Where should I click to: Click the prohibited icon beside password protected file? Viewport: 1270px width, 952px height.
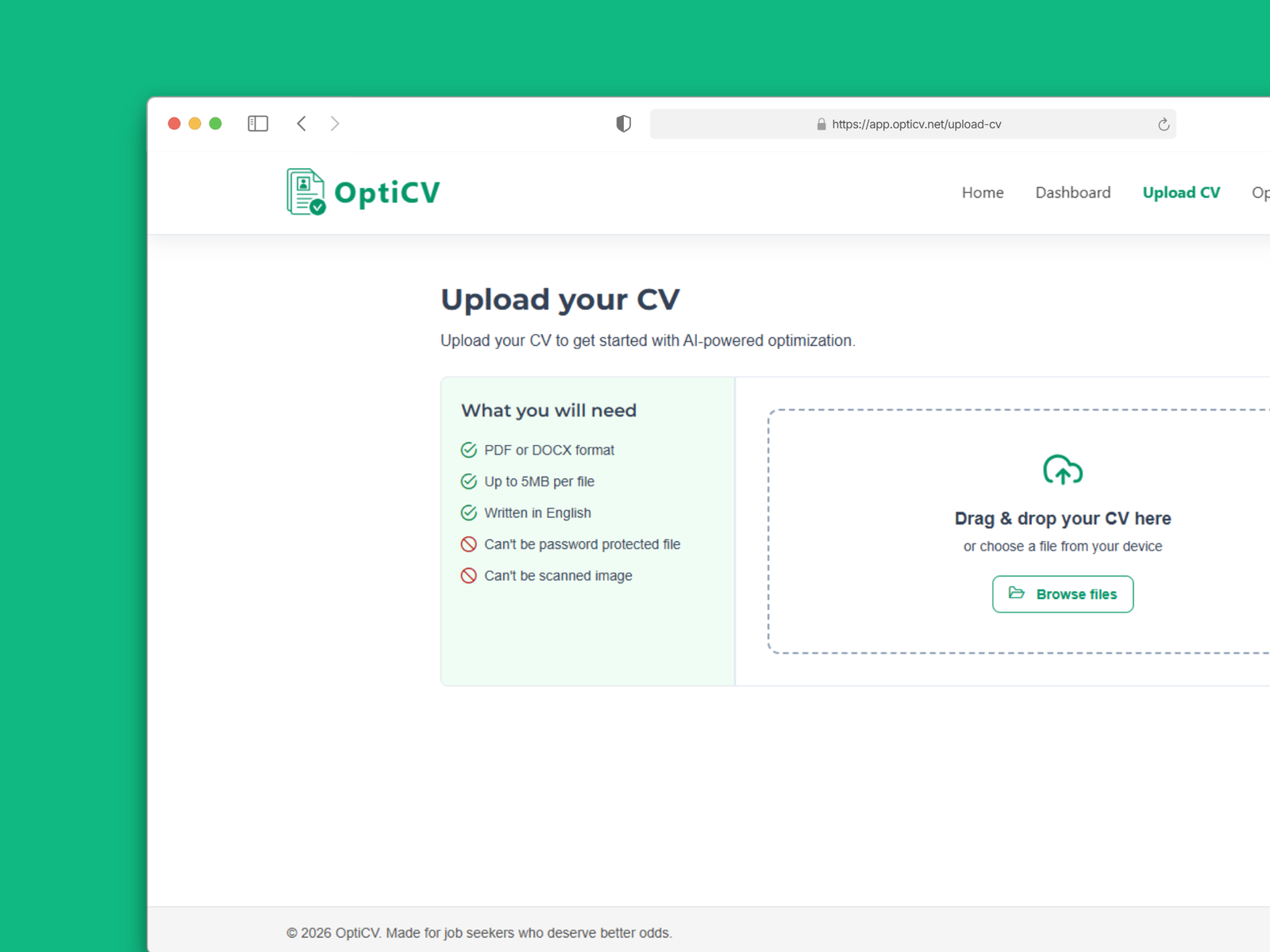pos(469,544)
